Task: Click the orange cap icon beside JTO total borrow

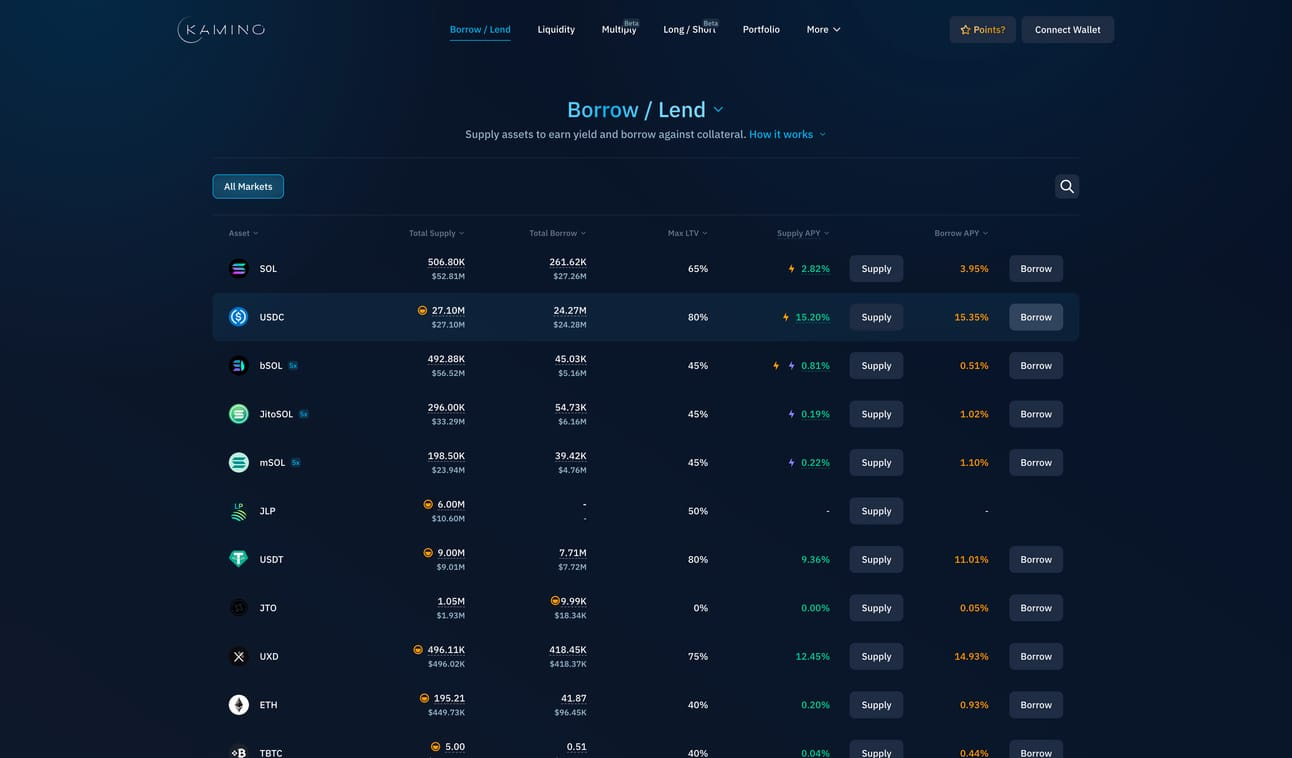Action: (555, 601)
